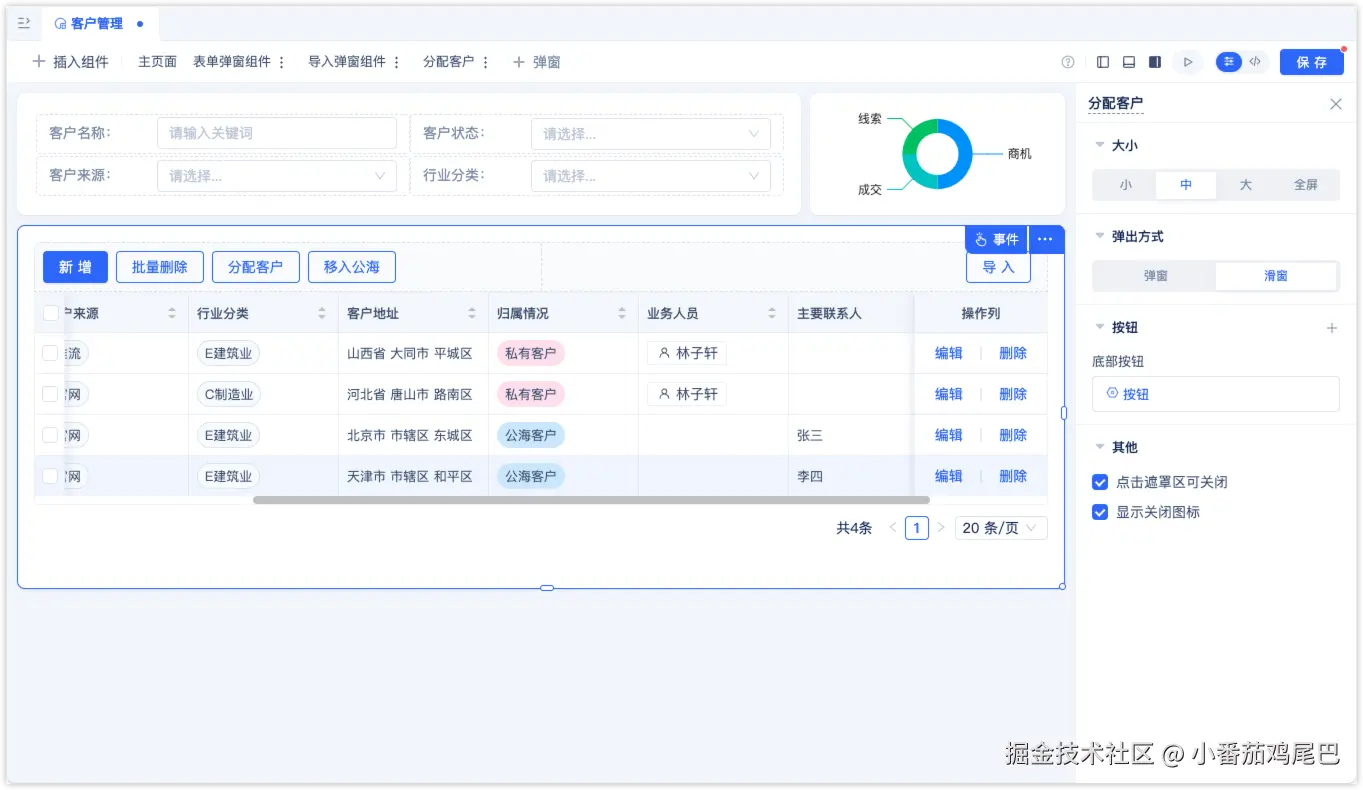Click the 客户名称 keyword input field
The image size is (1363, 790).
point(277,133)
